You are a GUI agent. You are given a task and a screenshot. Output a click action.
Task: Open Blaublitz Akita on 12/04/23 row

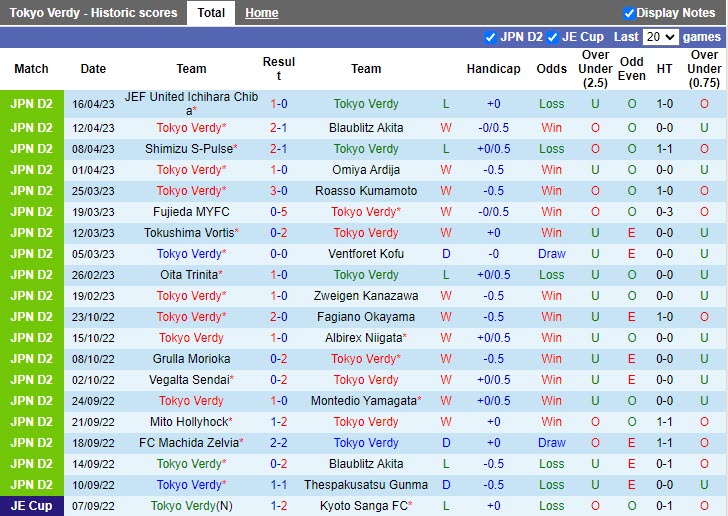pos(366,128)
